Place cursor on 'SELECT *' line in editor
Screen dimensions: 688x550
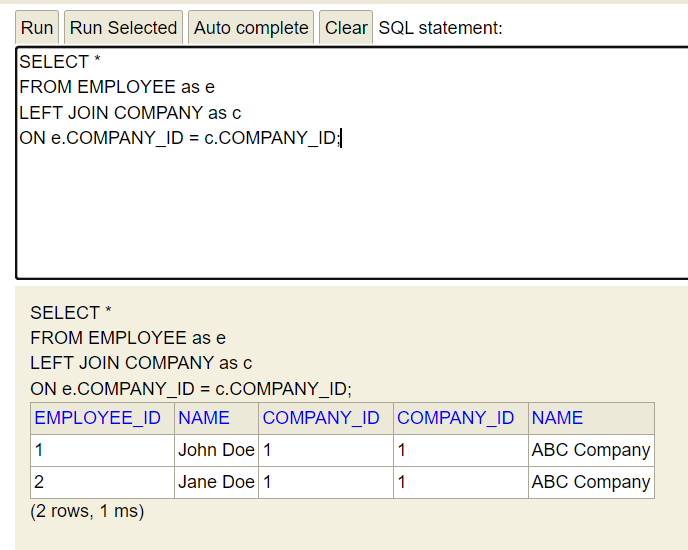tap(60, 62)
